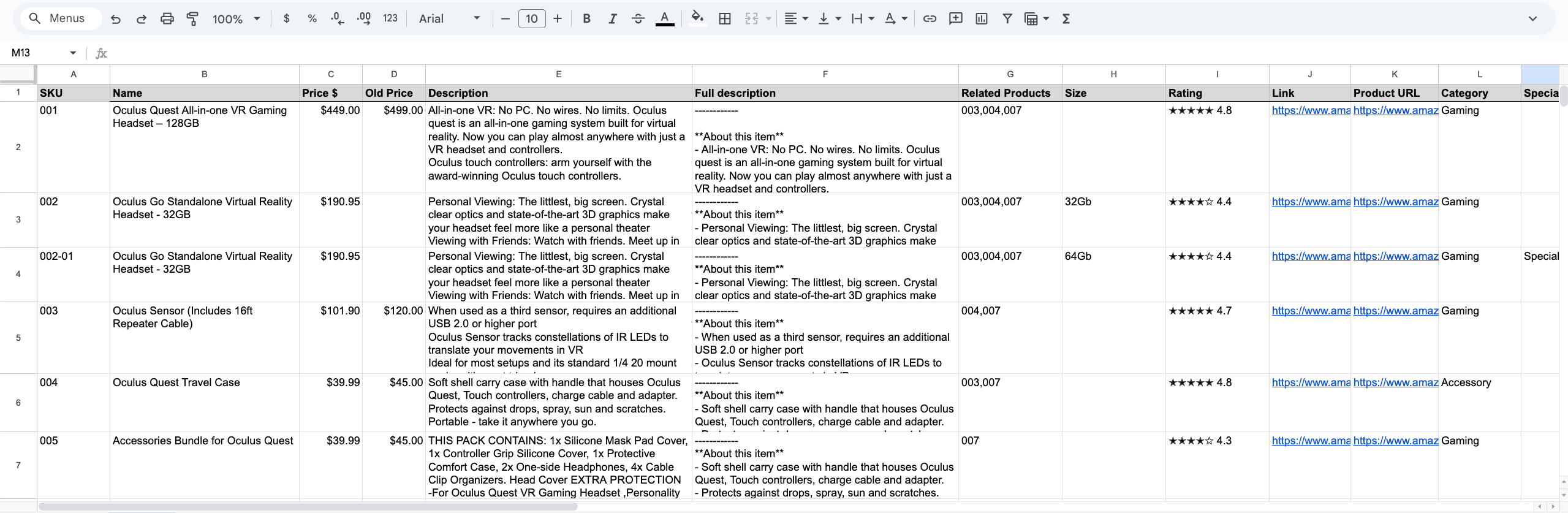Select row 5 header
Screen dimensions: 1568x513
pos(18,338)
